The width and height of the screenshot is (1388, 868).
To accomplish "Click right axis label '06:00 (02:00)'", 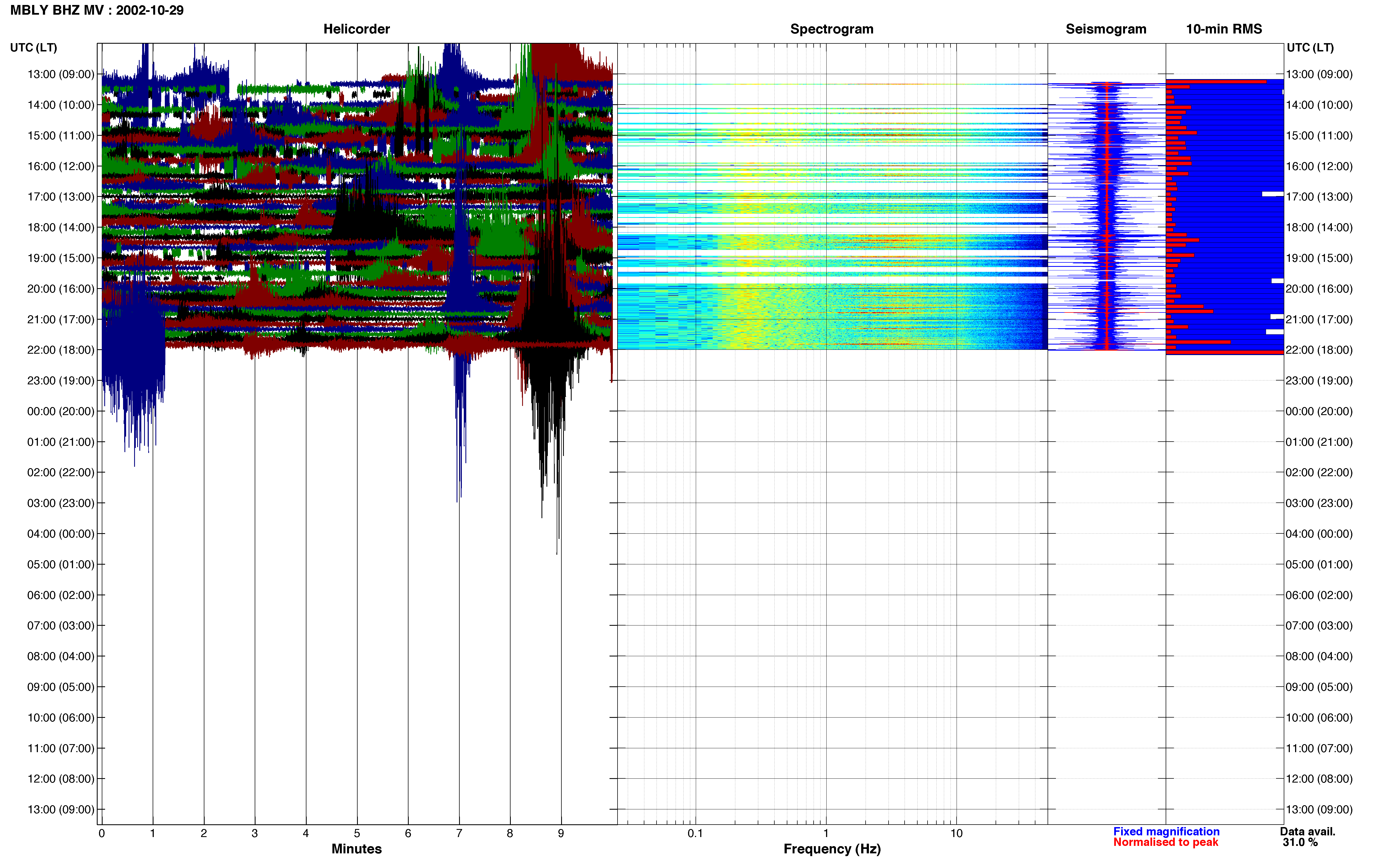I will pos(1319,595).
